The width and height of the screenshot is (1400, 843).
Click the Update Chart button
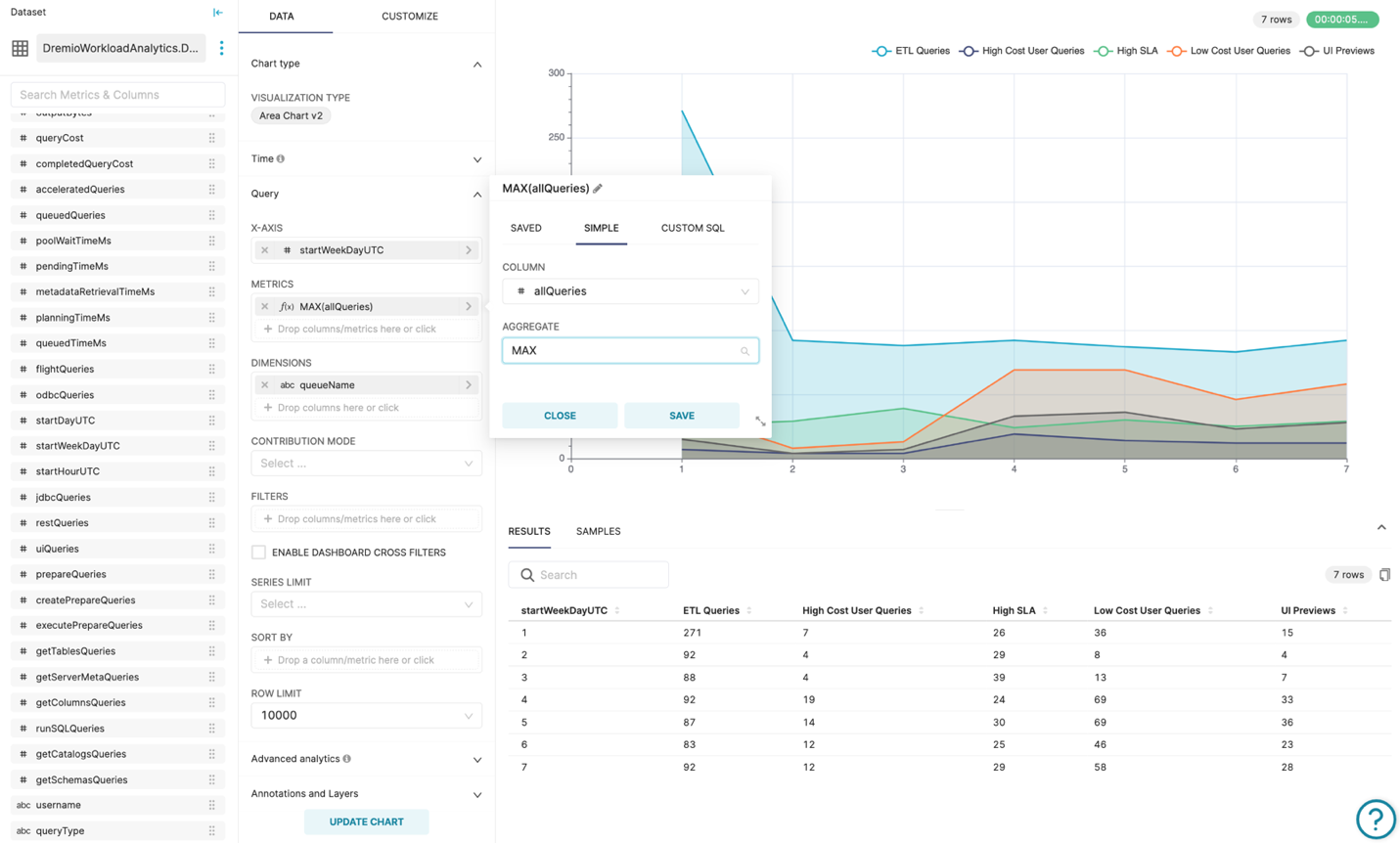(366, 821)
